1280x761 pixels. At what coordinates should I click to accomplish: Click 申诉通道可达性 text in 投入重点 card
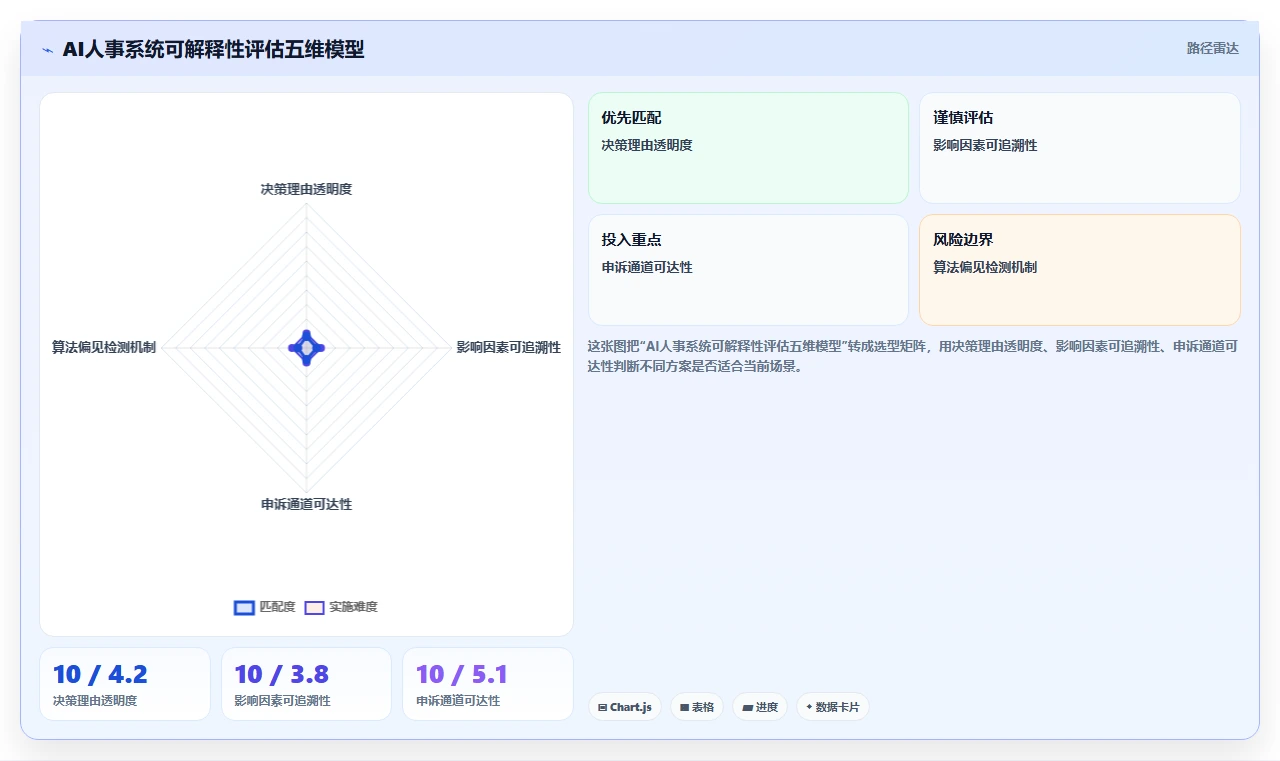coord(647,267)
